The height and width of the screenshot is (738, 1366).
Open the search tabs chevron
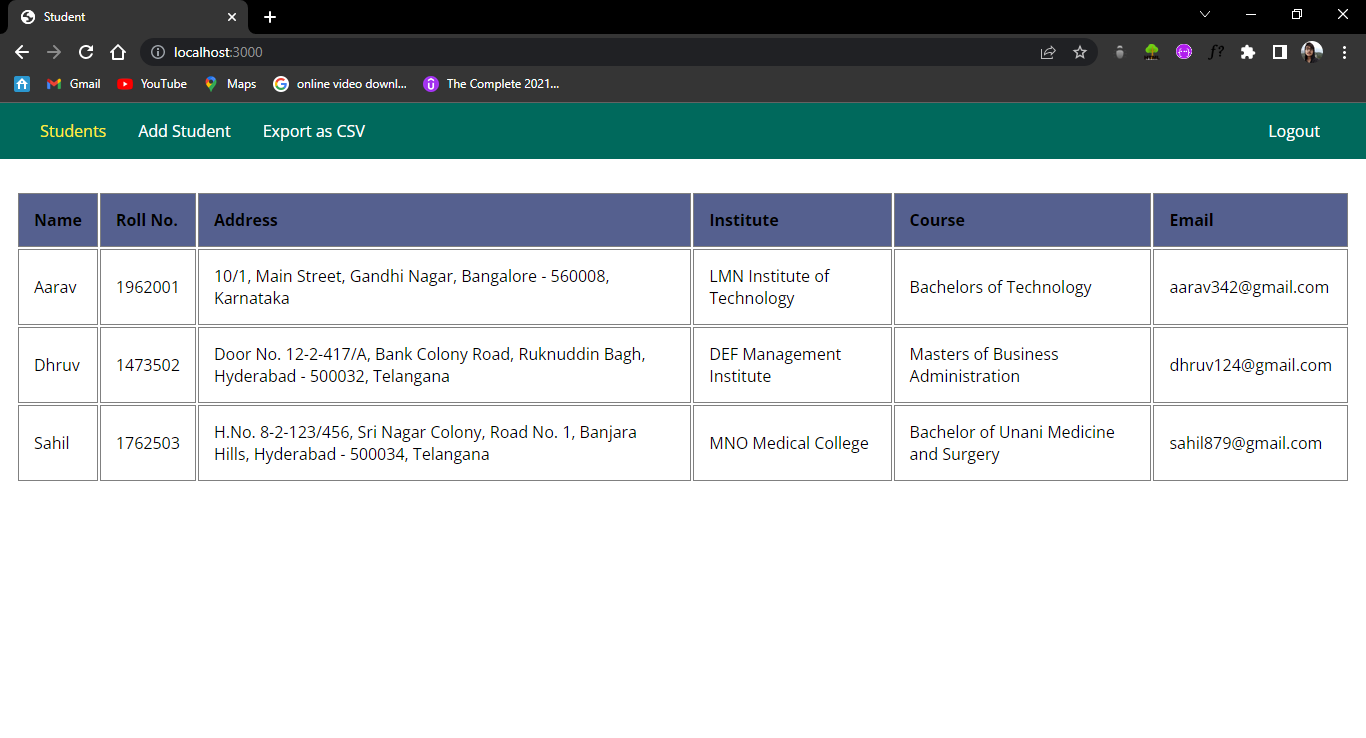1205,15
